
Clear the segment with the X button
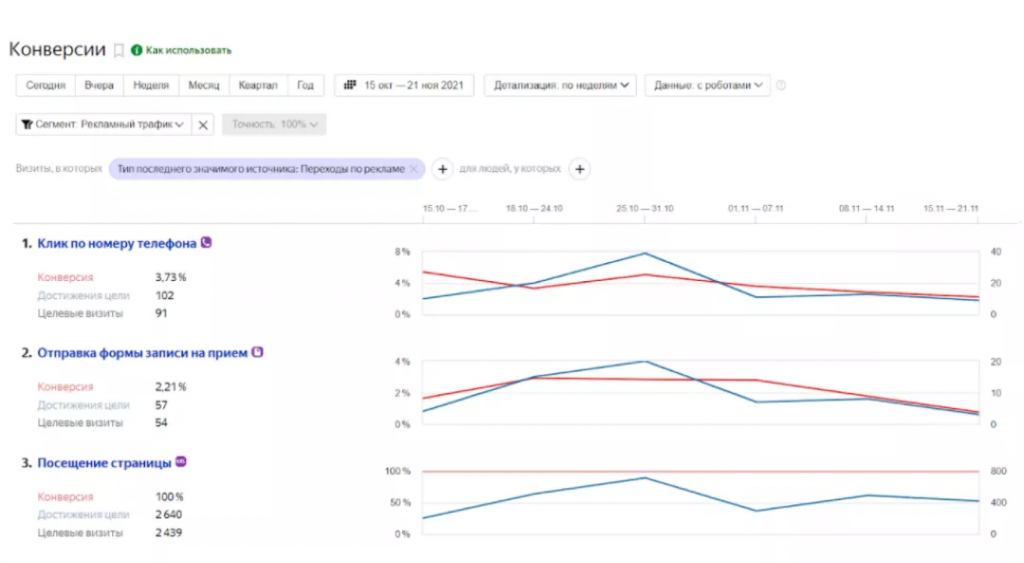point(203,125)
